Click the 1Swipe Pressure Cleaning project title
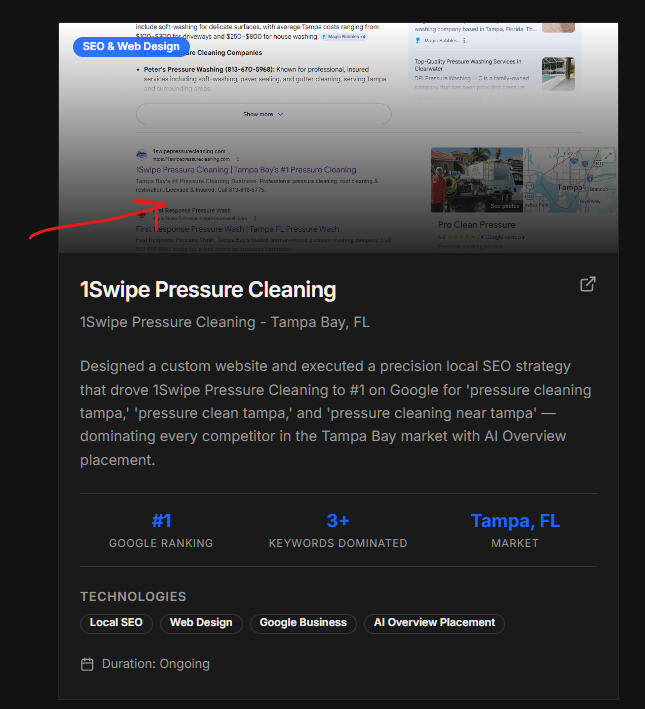 tap(208, 290)
